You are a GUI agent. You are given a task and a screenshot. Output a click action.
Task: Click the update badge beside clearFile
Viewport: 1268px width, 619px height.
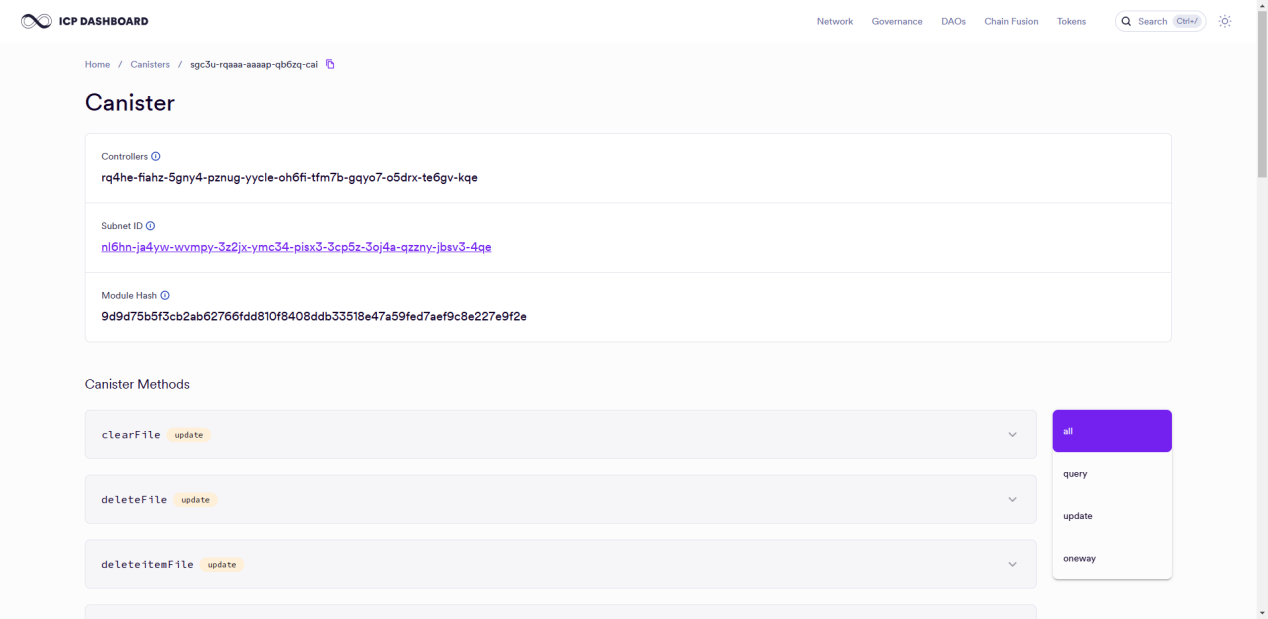point(189,435)
